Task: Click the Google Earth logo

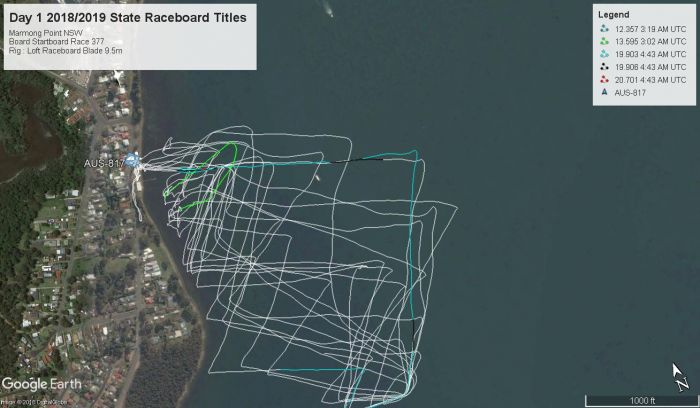Action: (42, 384)
